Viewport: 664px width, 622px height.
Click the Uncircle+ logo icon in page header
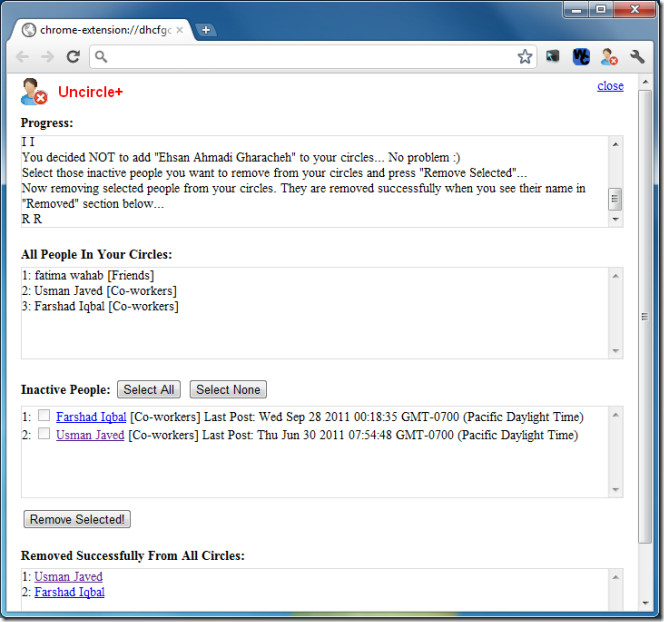pos(33,91)
